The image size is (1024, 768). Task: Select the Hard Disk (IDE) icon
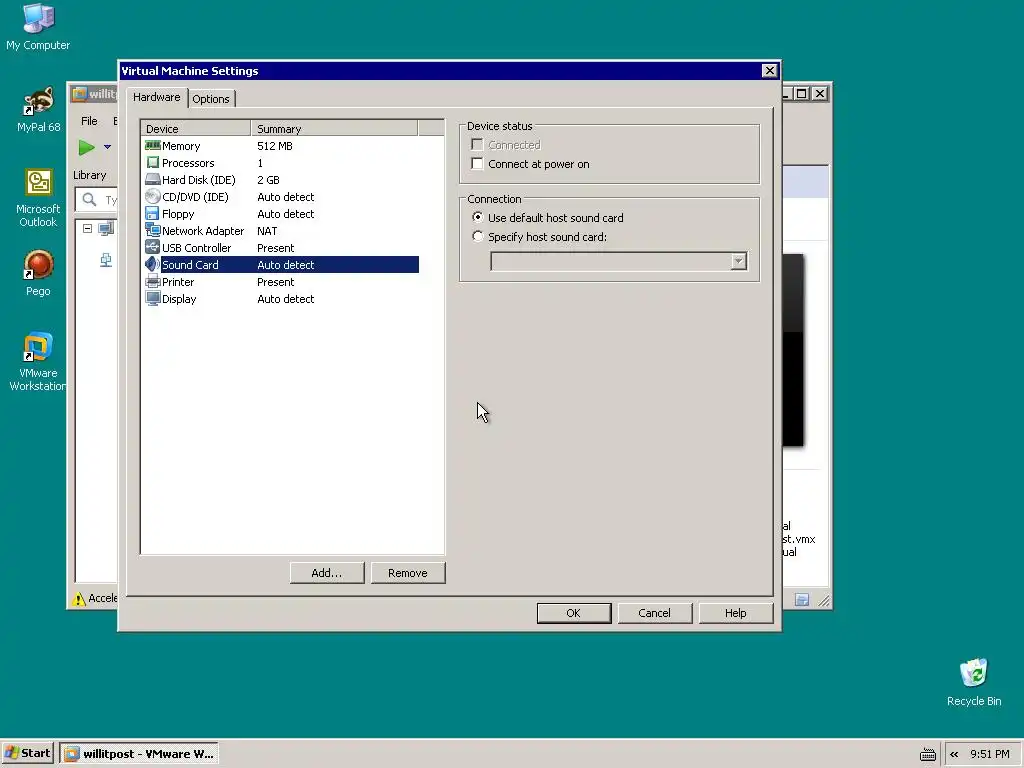click(153, 180)
